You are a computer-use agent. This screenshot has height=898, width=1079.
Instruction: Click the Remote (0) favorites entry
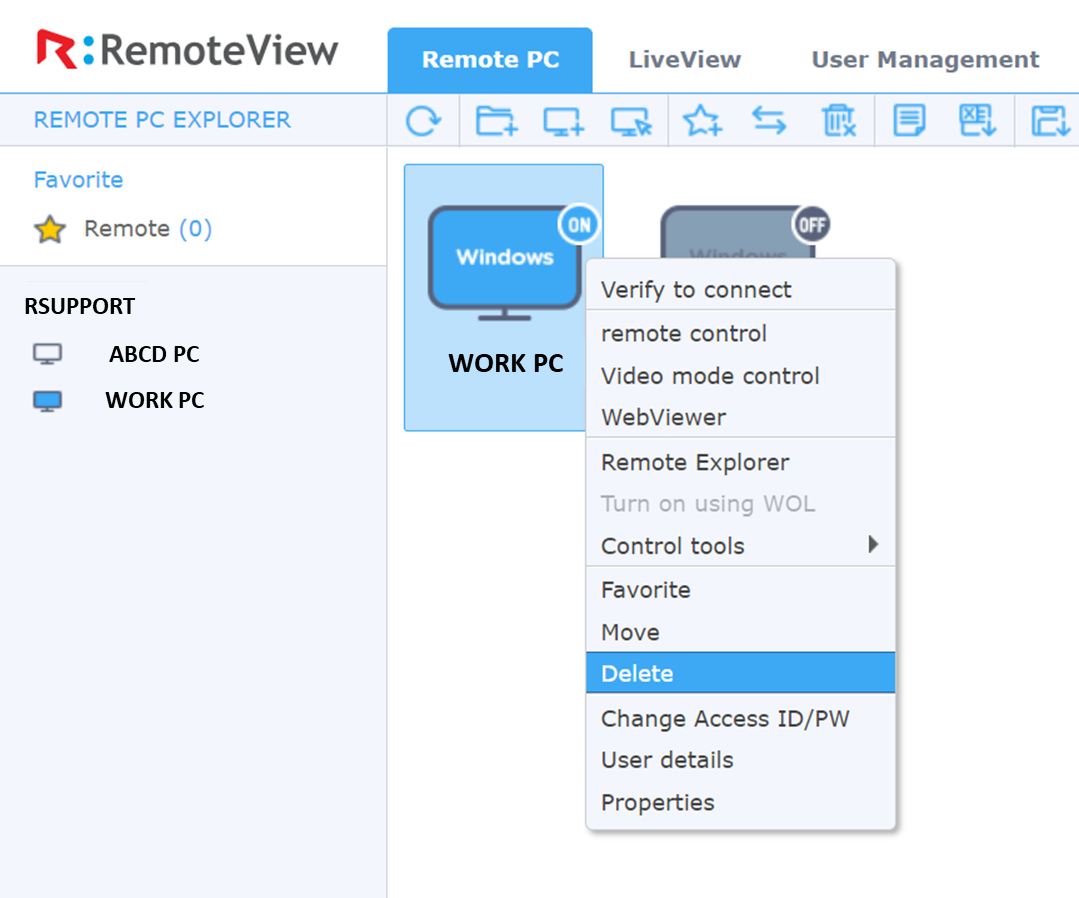point(147,228)
